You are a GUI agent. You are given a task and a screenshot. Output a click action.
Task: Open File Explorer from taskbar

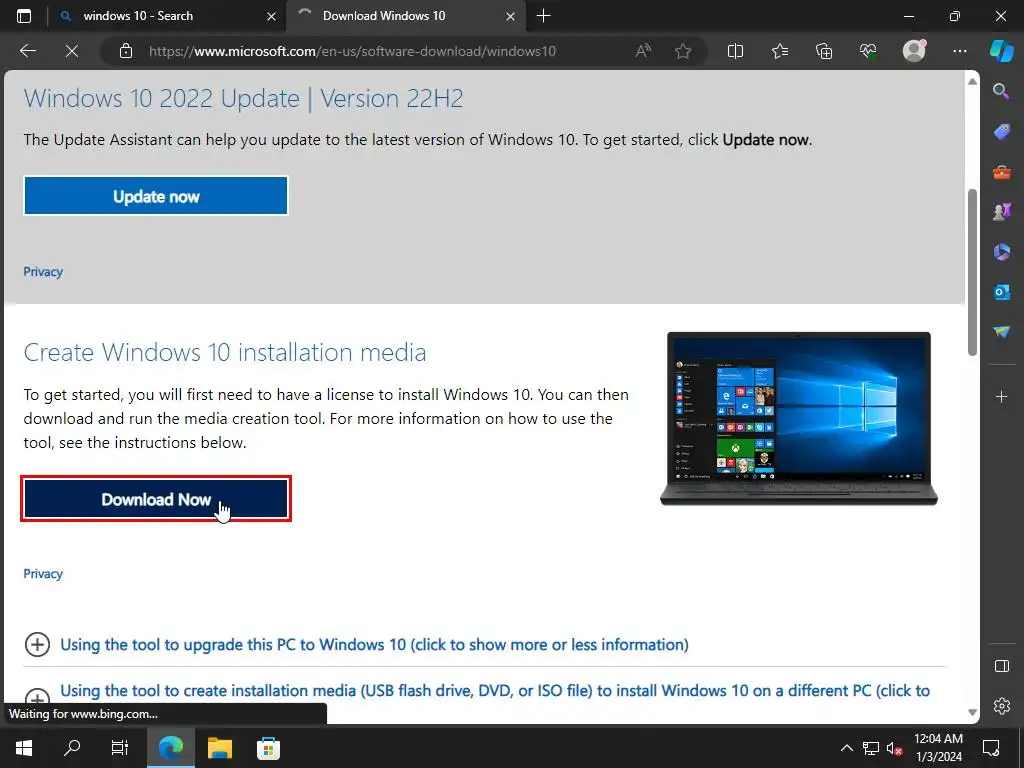(219, 747)
